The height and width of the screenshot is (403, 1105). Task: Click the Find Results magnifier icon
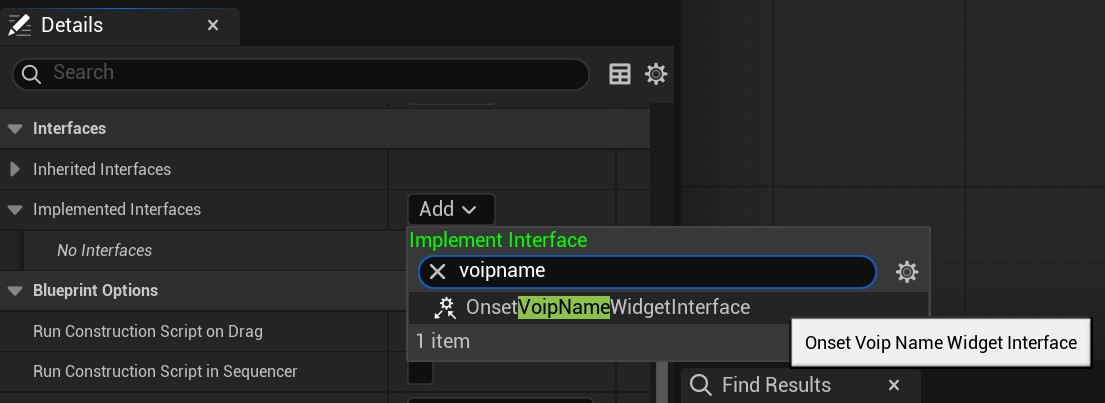tap(700, 385)
